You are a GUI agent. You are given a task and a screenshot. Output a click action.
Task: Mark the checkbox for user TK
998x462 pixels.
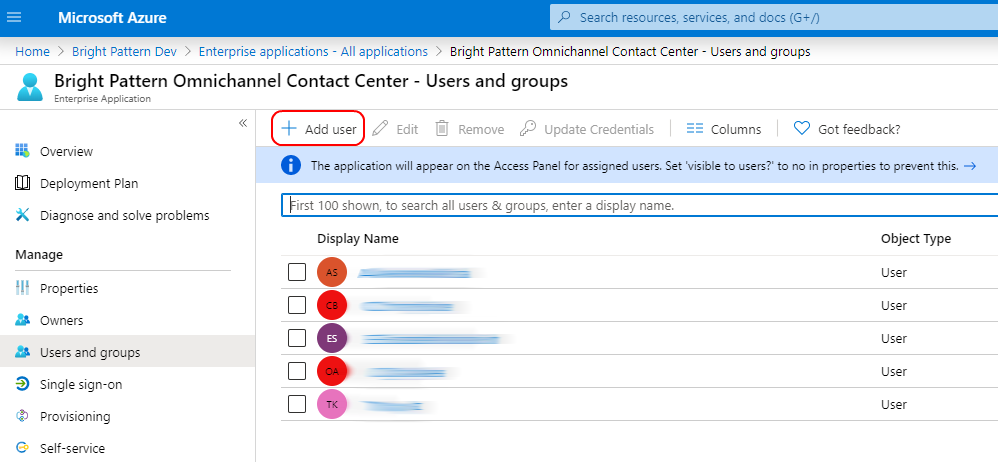(x=297, y=404)
